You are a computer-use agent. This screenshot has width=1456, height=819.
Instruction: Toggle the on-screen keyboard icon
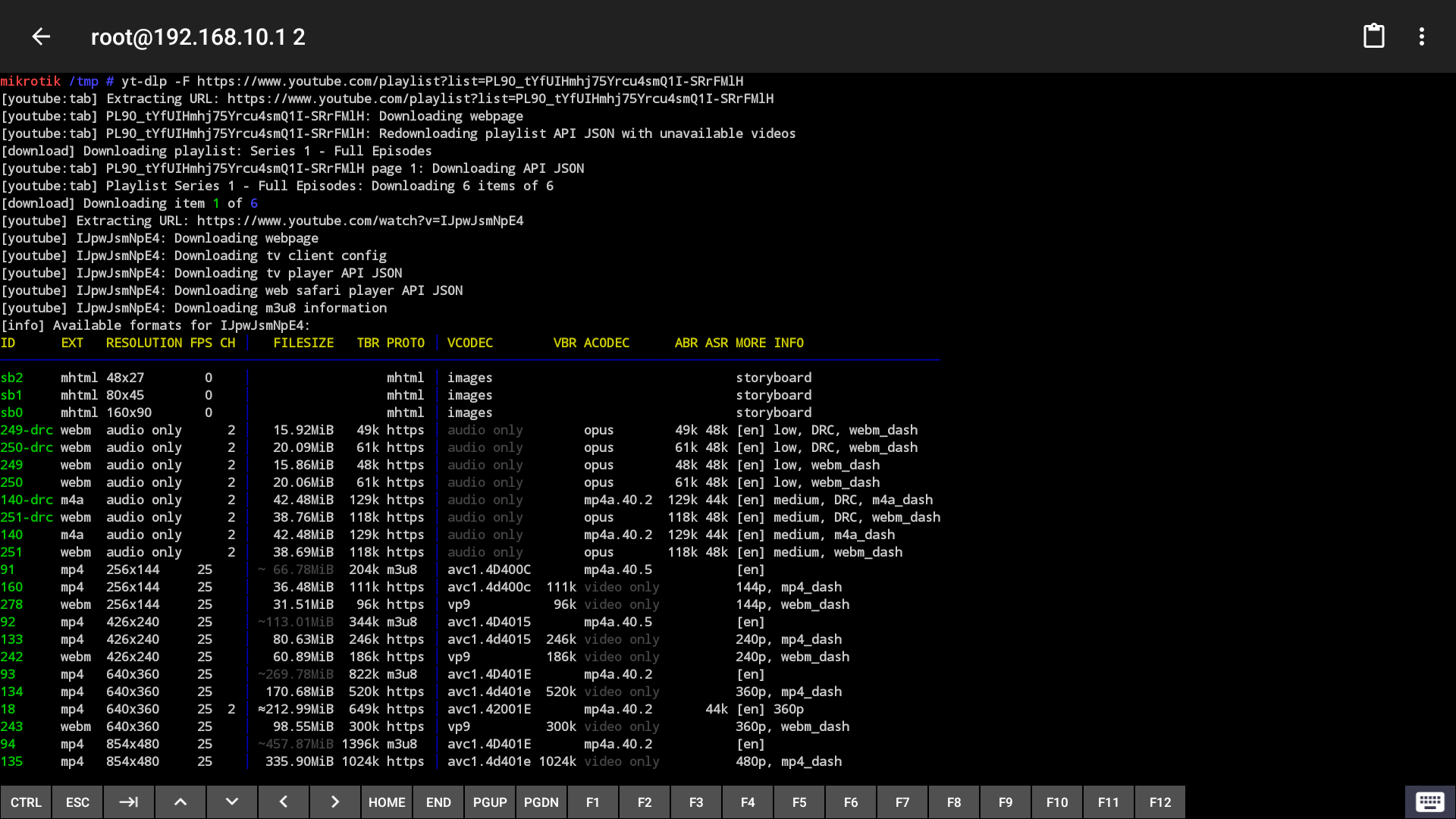pyautogui.click(x=1429, y=802)
